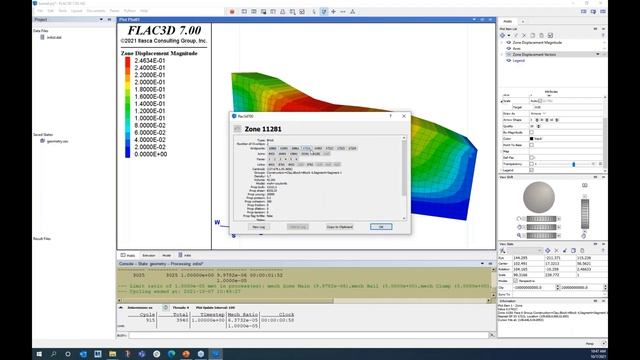The image size is (640, 360).
Task: Click the zone icon beside Zone 11281 heading
Action: tap(238, 129)
